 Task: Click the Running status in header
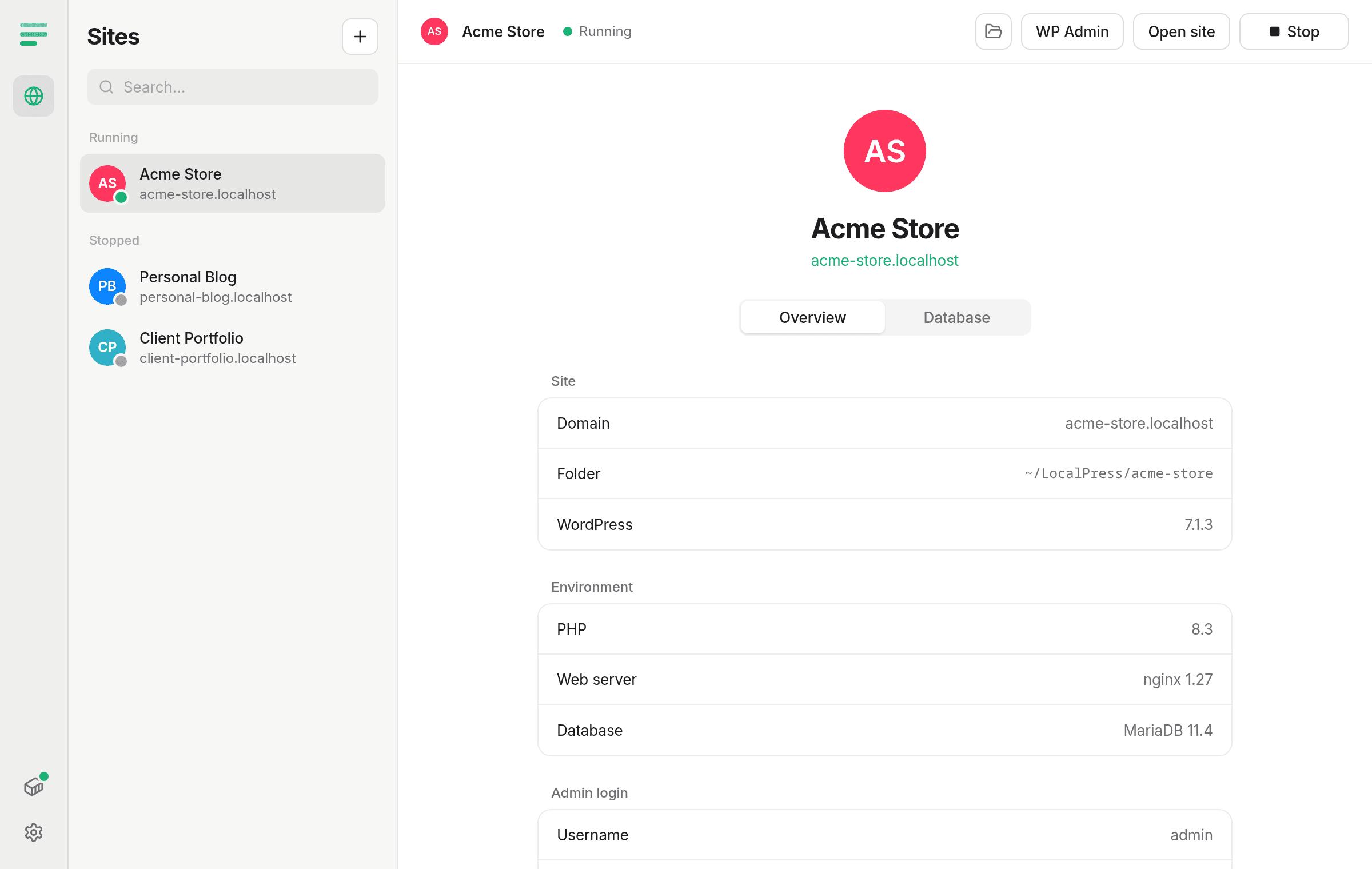tap(597, 31)
